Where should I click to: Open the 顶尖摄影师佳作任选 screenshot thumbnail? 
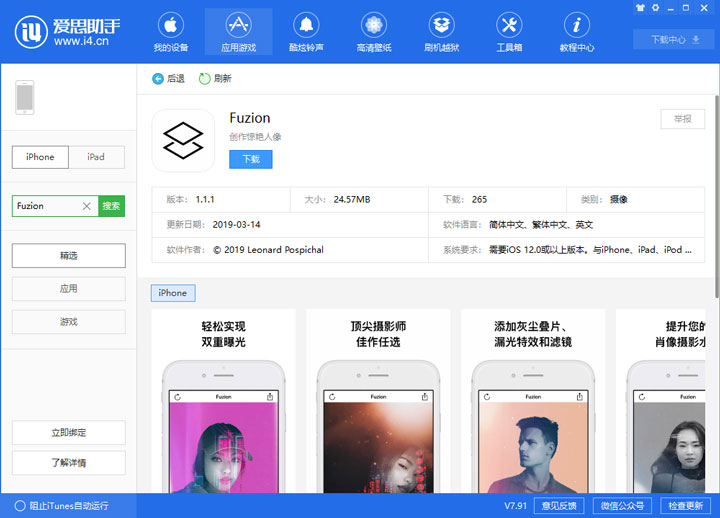378,401
